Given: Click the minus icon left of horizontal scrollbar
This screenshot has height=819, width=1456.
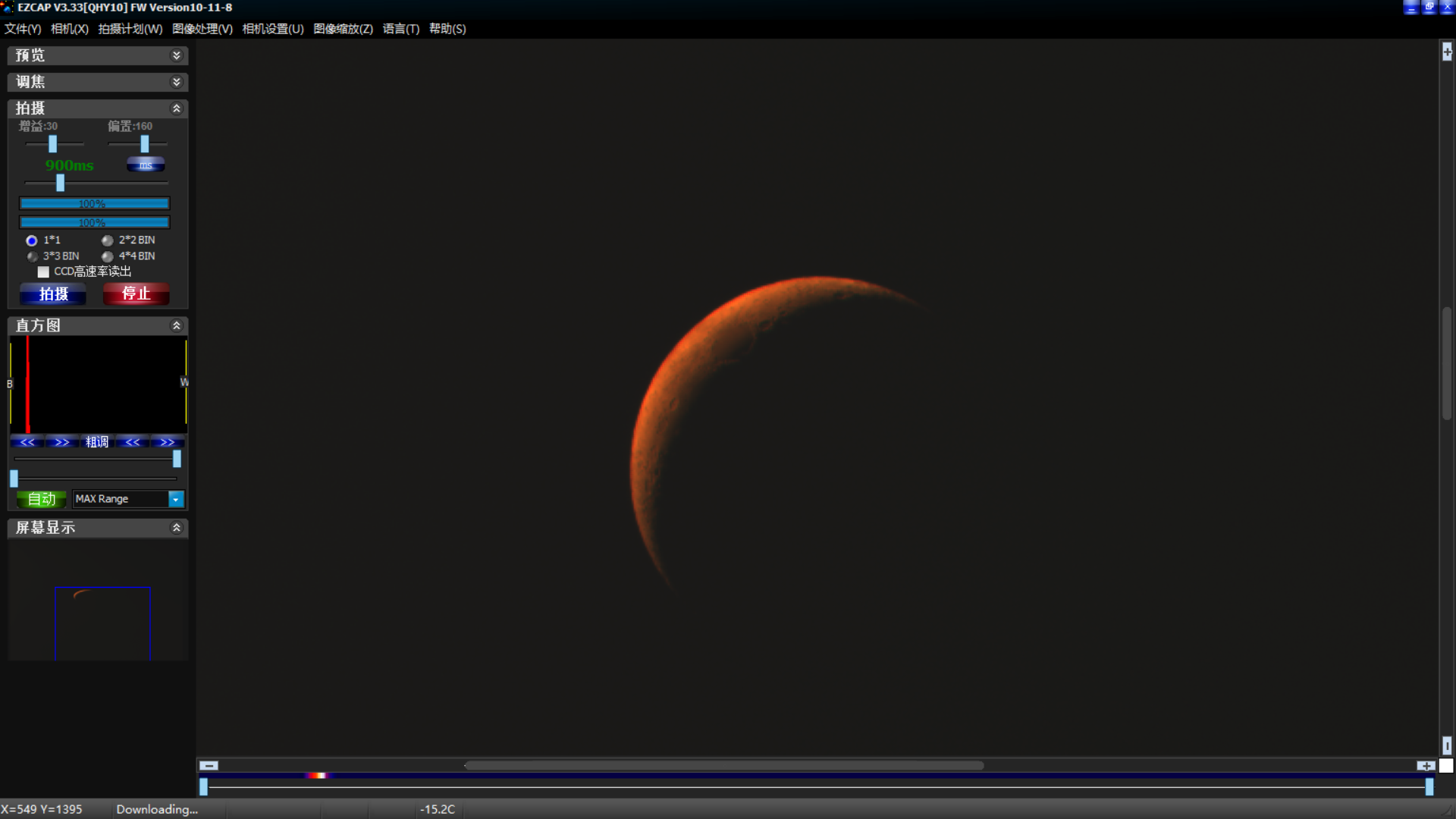Looking at the screenshot, I should pyautogui.click(x=209, y=766).
